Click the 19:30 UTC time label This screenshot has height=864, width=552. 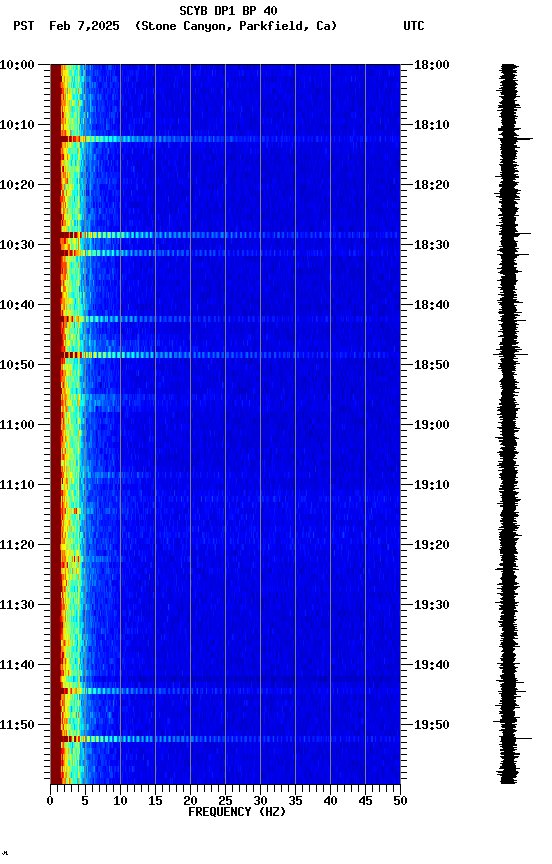[x=432, y=605]
